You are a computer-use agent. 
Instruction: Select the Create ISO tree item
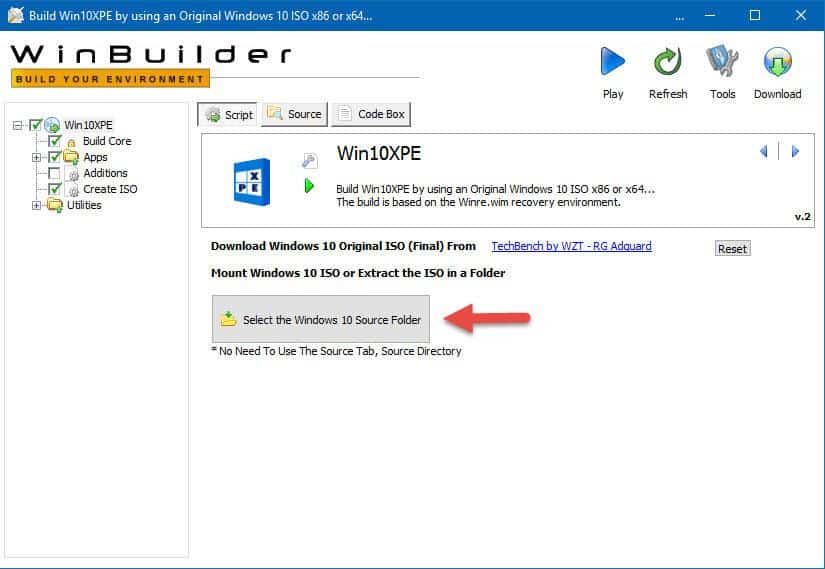pos(110,189)
